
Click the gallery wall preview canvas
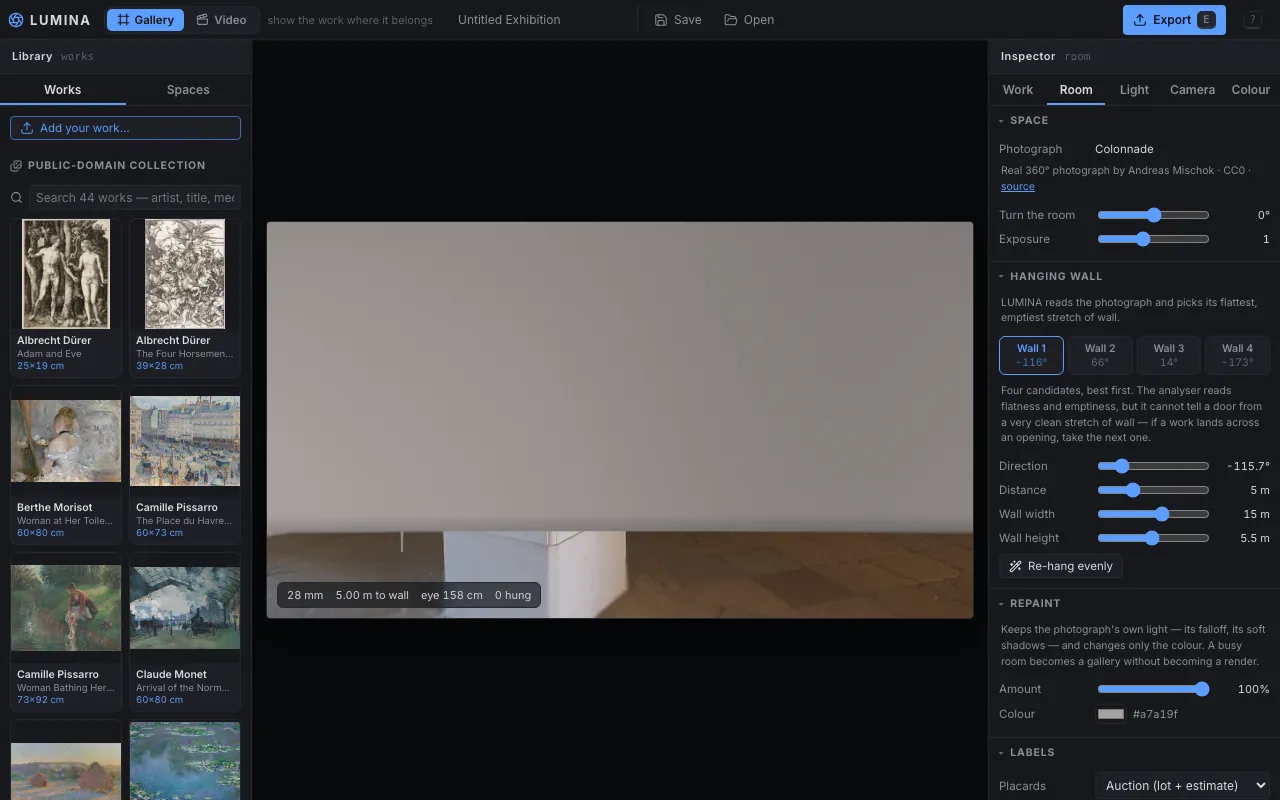point(620,420)
